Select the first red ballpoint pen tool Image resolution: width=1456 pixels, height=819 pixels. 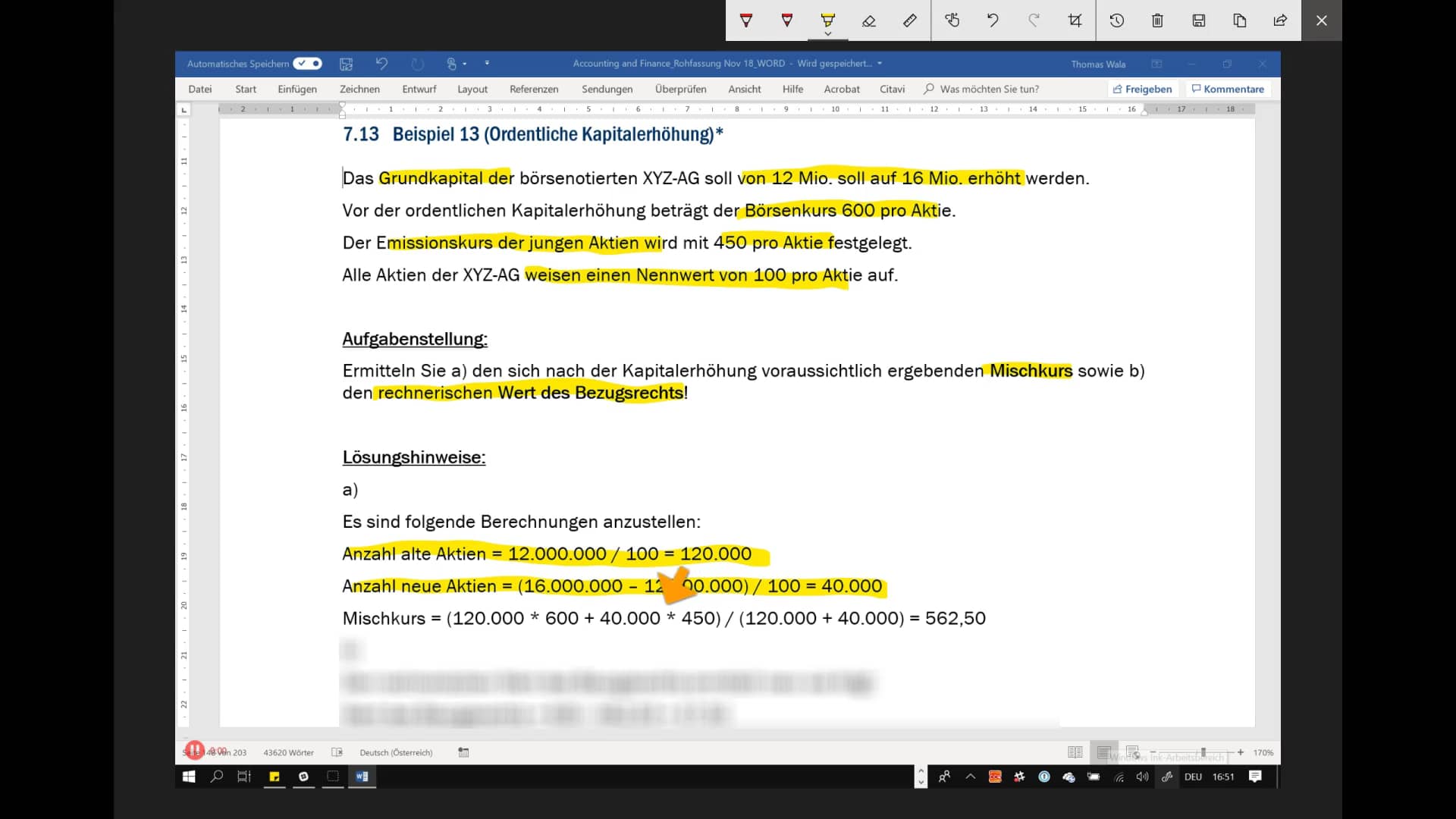coord(746,20)
